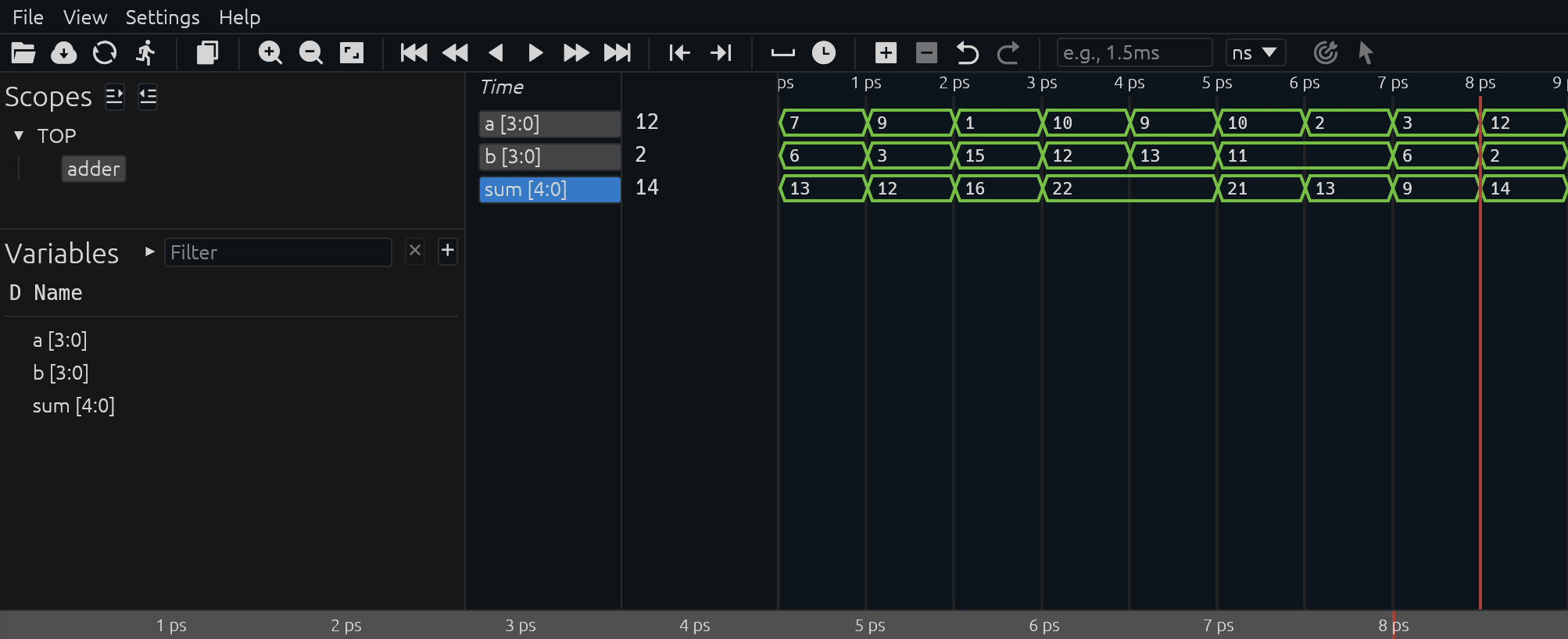Add a timeline using the clock icon
1568x639 pixels.
(x=824, y=53)
